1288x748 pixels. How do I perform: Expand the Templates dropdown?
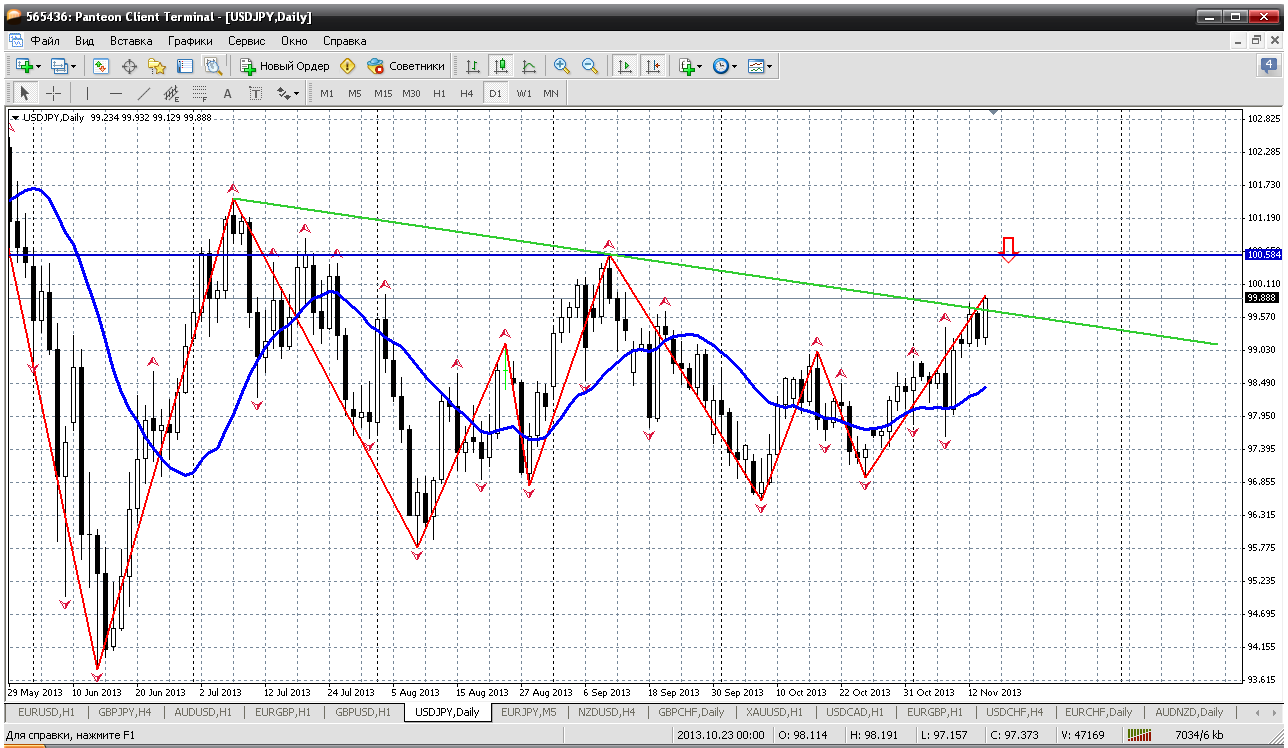point(760,66)
